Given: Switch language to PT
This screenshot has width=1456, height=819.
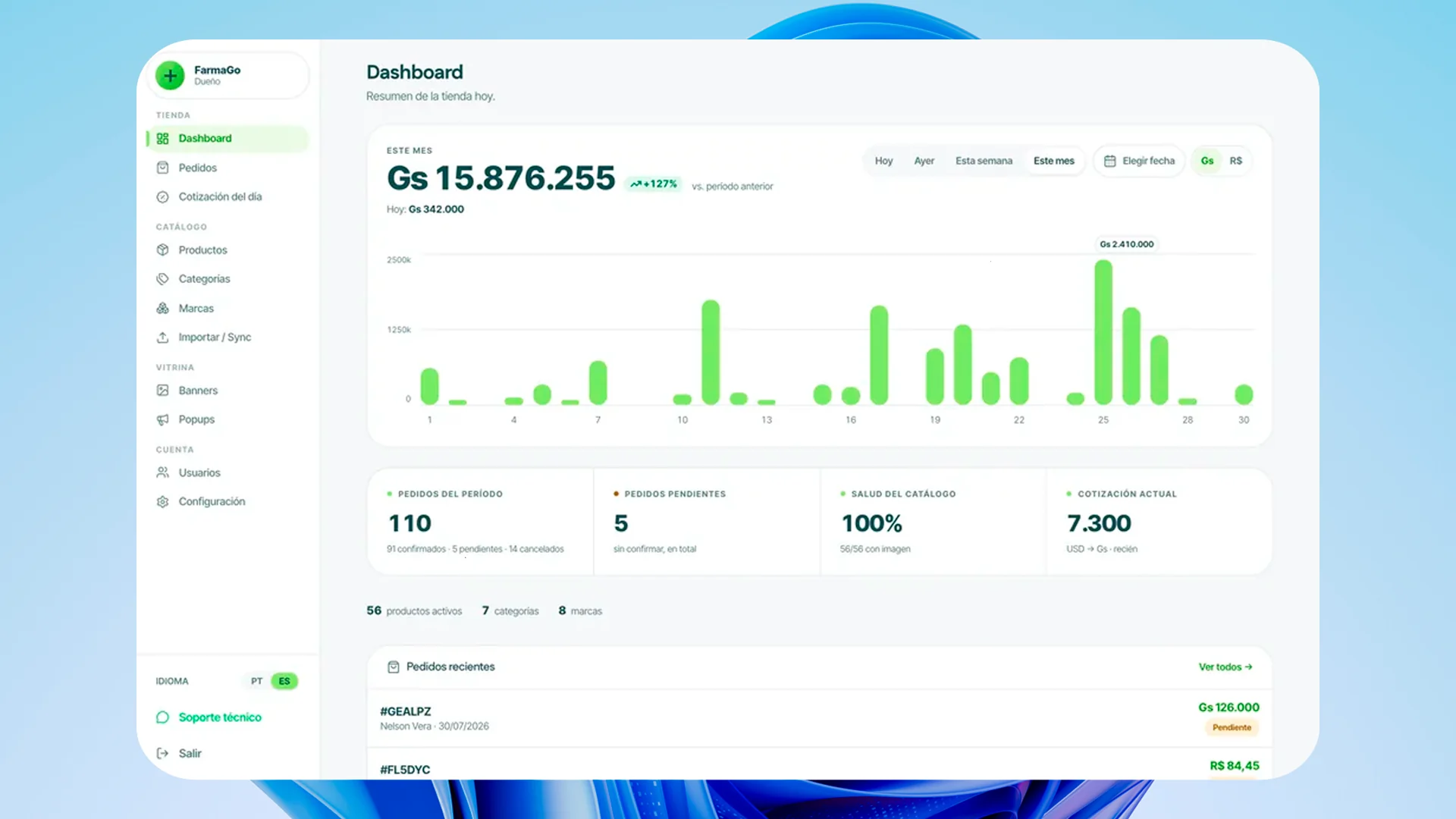Looking at the screenshot, I should click(257, 681).
